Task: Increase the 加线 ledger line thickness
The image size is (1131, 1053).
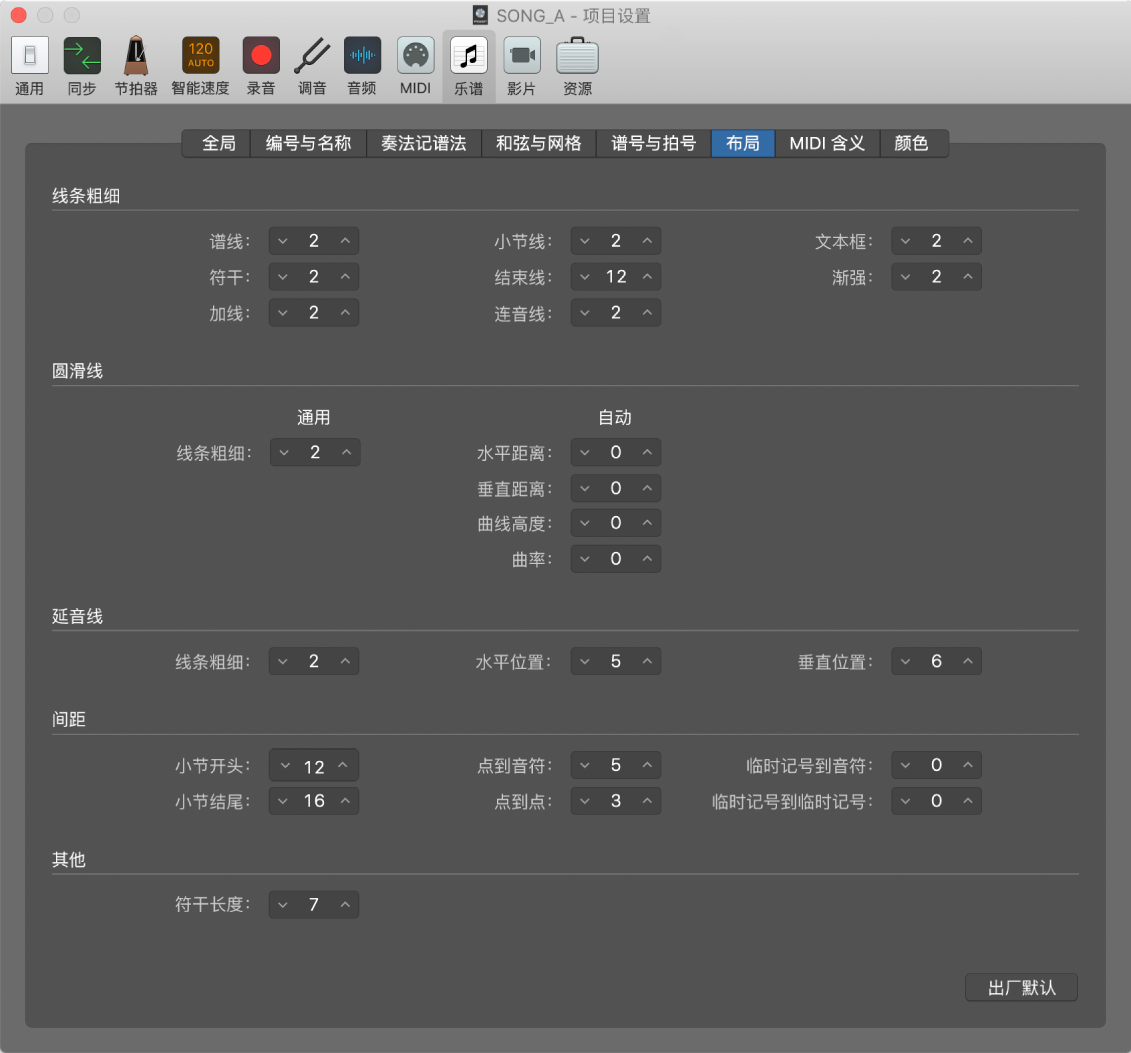Action: tap(346, 313)
